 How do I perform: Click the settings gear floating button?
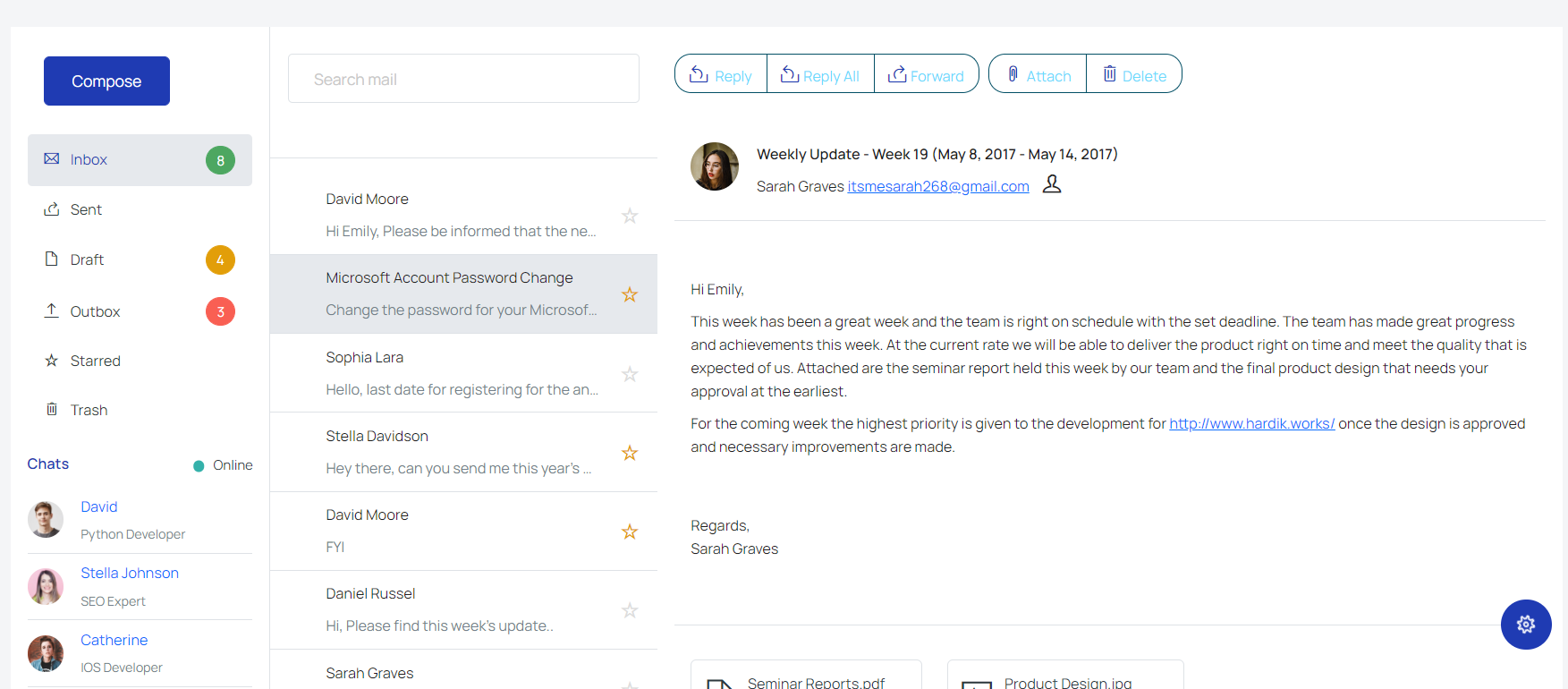pyautogui.click(x=1525, y=625)
